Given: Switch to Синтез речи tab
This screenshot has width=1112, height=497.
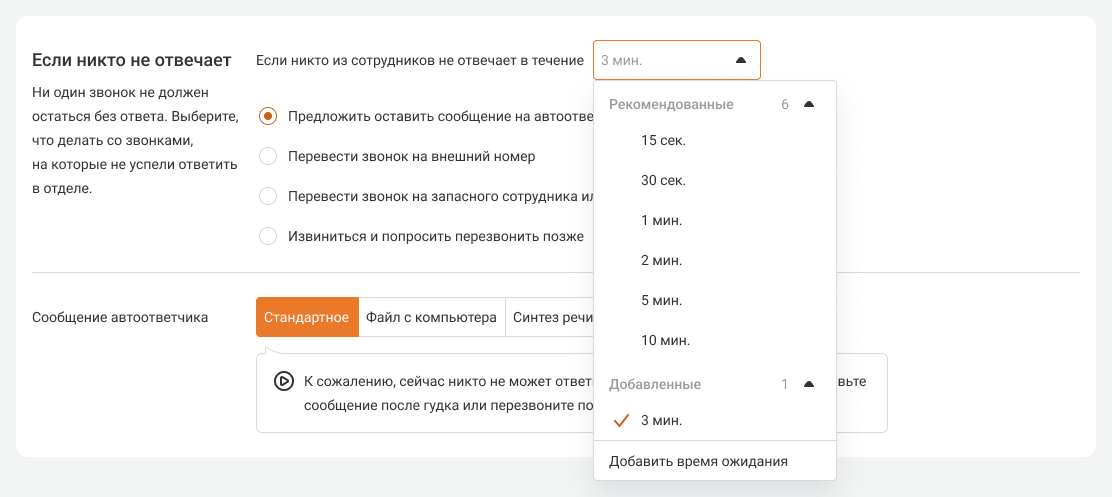Looking at the screenshot, I should click(552, 318).
